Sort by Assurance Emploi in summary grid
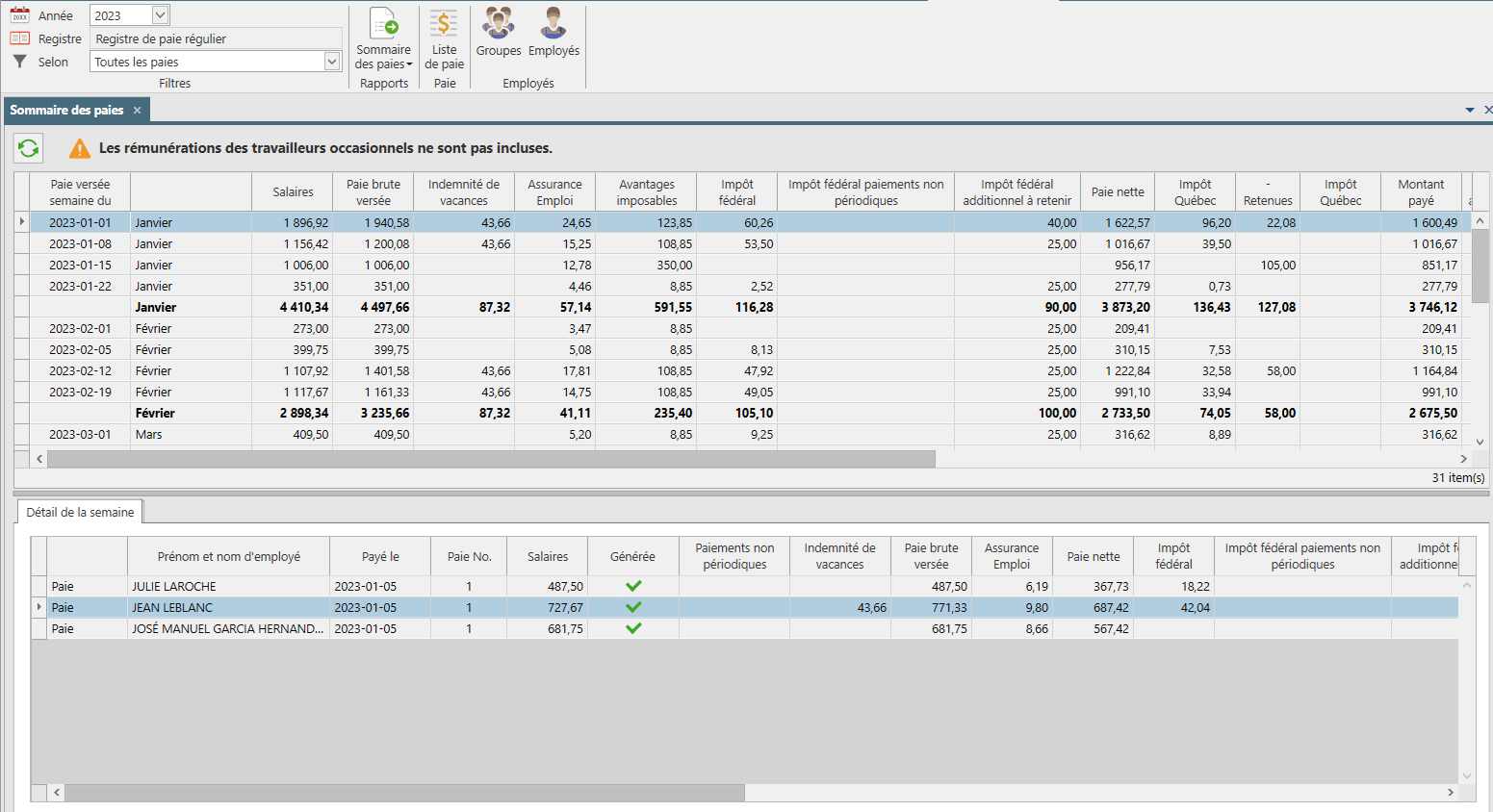 554,192
